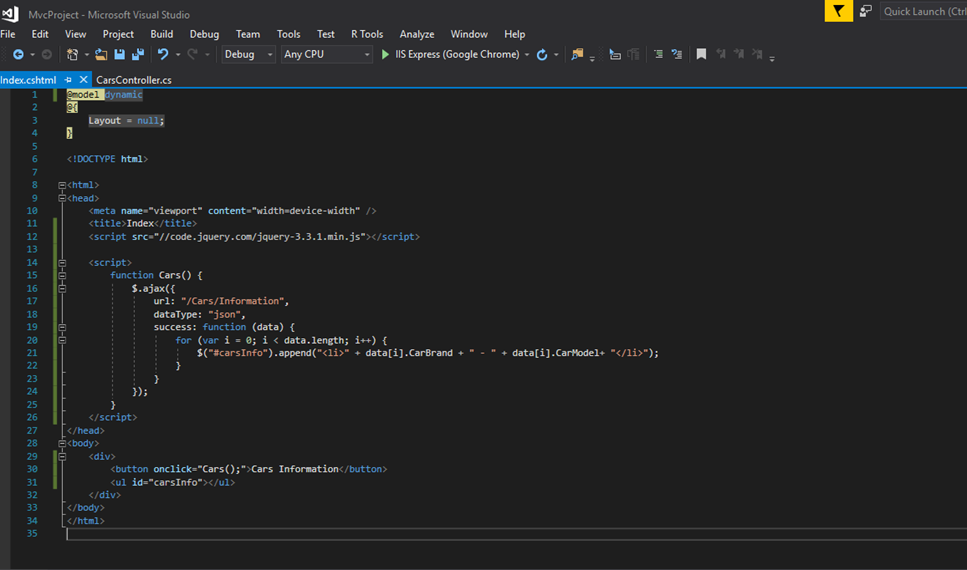
Task: Click in the Quick Launch search box
Action: 923,11
